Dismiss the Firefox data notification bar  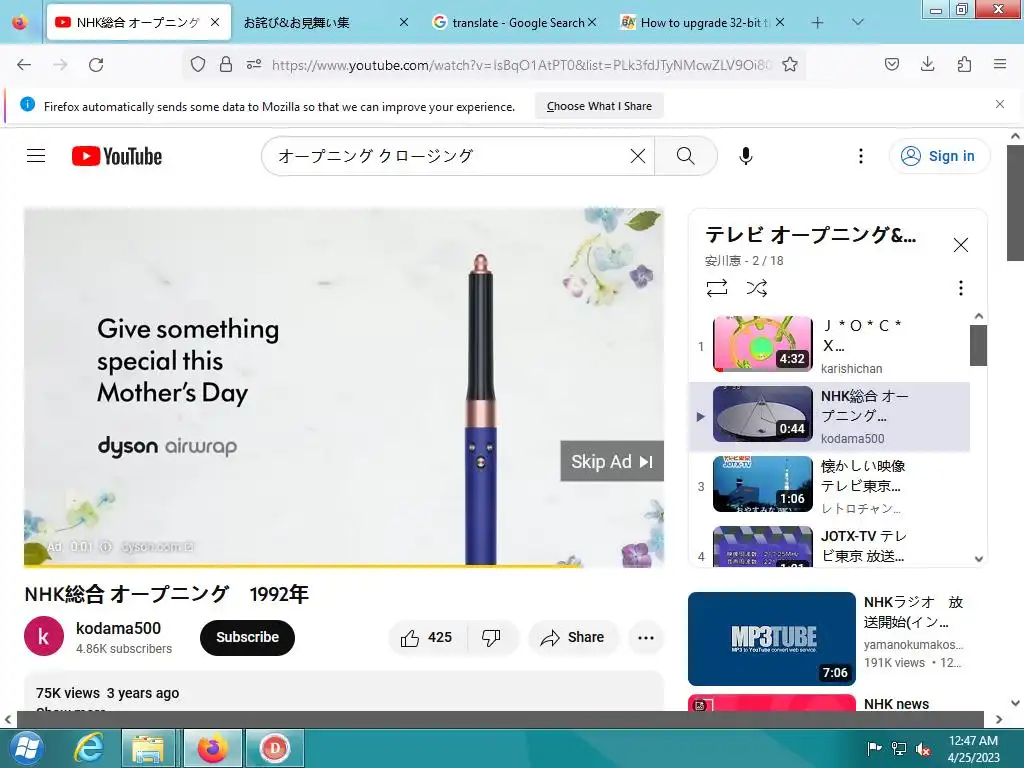pos(1000,104)
